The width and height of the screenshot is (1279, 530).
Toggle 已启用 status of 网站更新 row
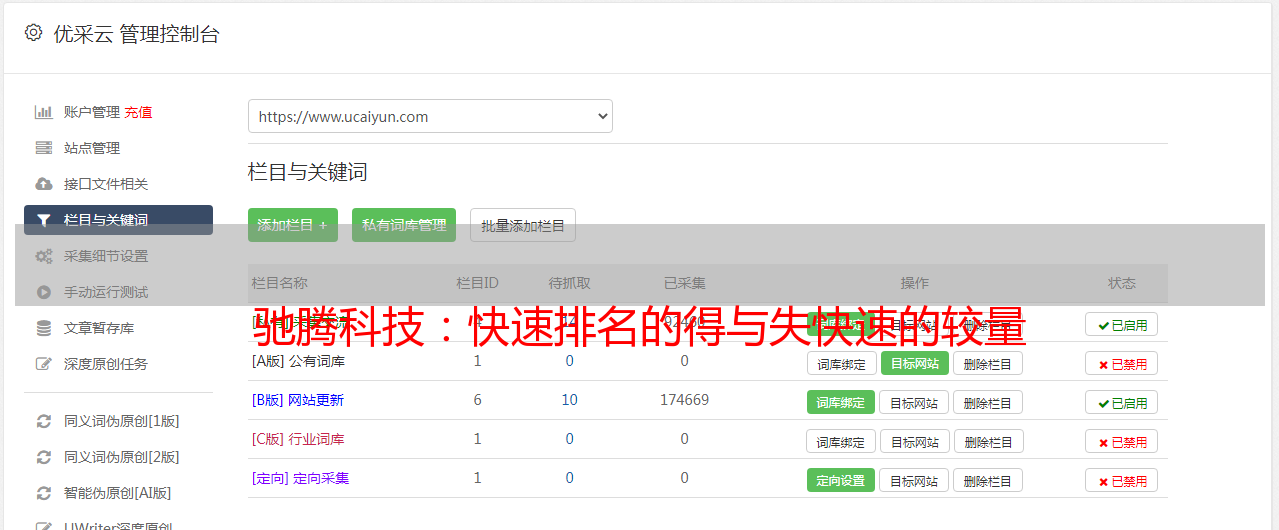pos(1121,402)
